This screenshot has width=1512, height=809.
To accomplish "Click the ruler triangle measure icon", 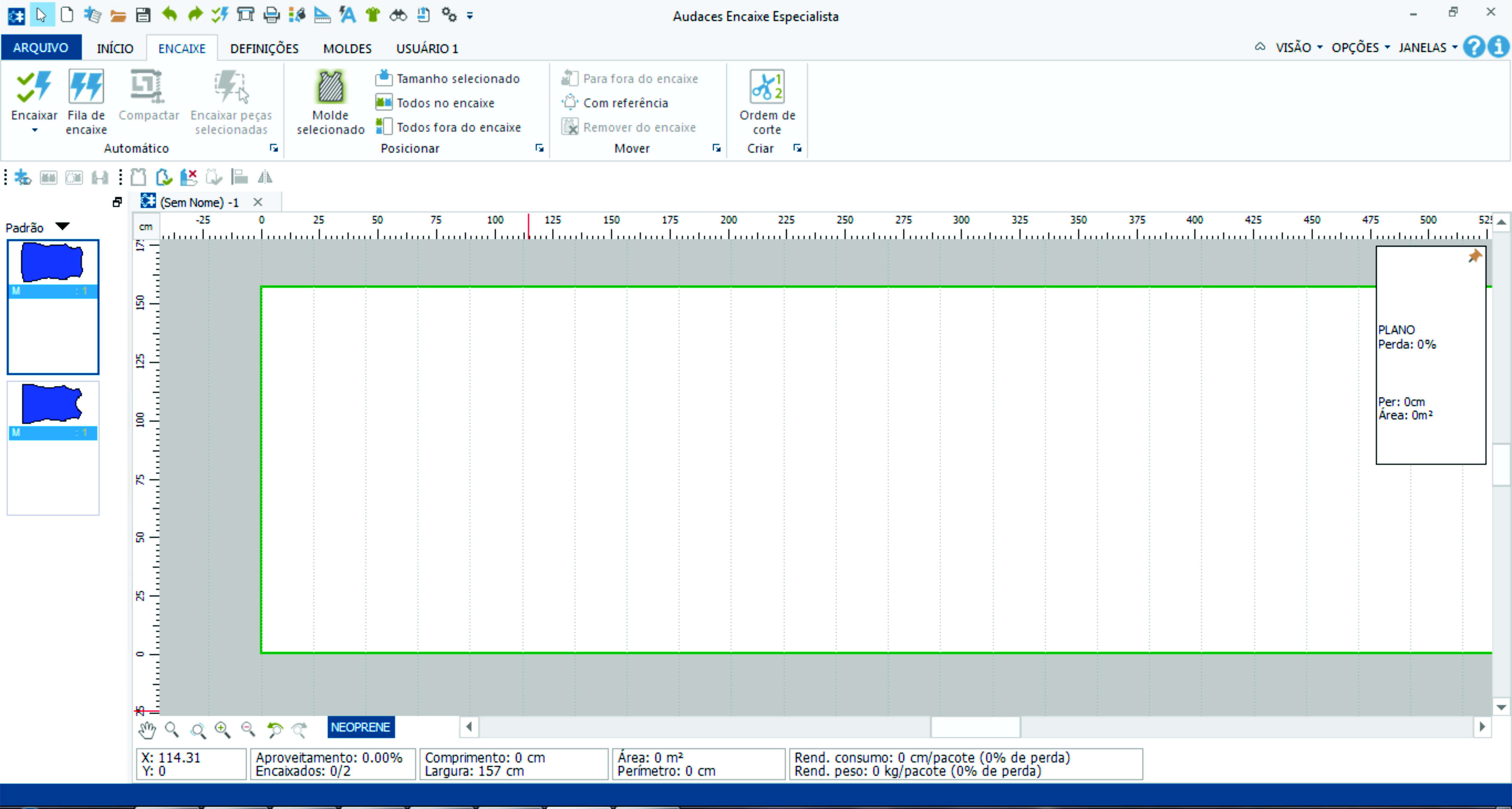I will click(322, 15).
